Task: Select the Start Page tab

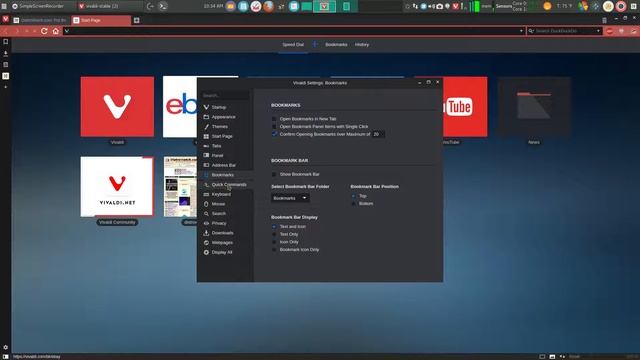Action: point(102,20)
